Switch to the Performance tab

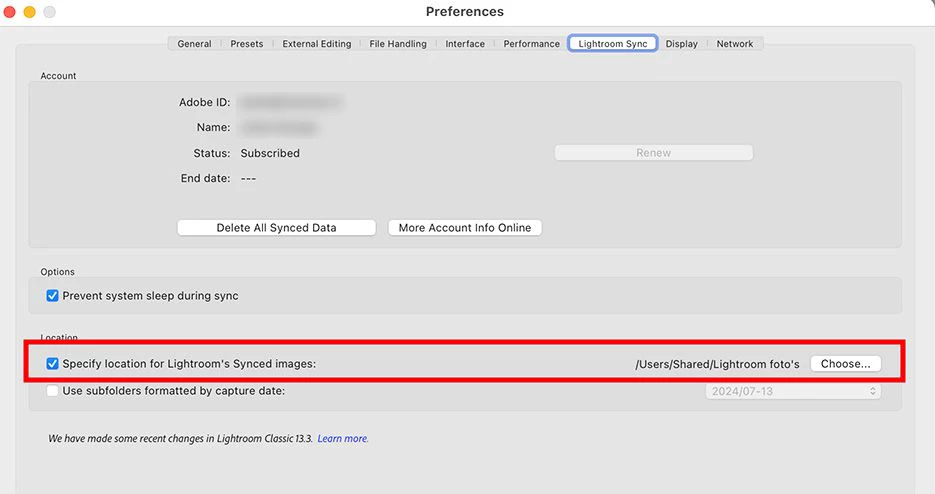pyautogui.click(x=531, y=44)
